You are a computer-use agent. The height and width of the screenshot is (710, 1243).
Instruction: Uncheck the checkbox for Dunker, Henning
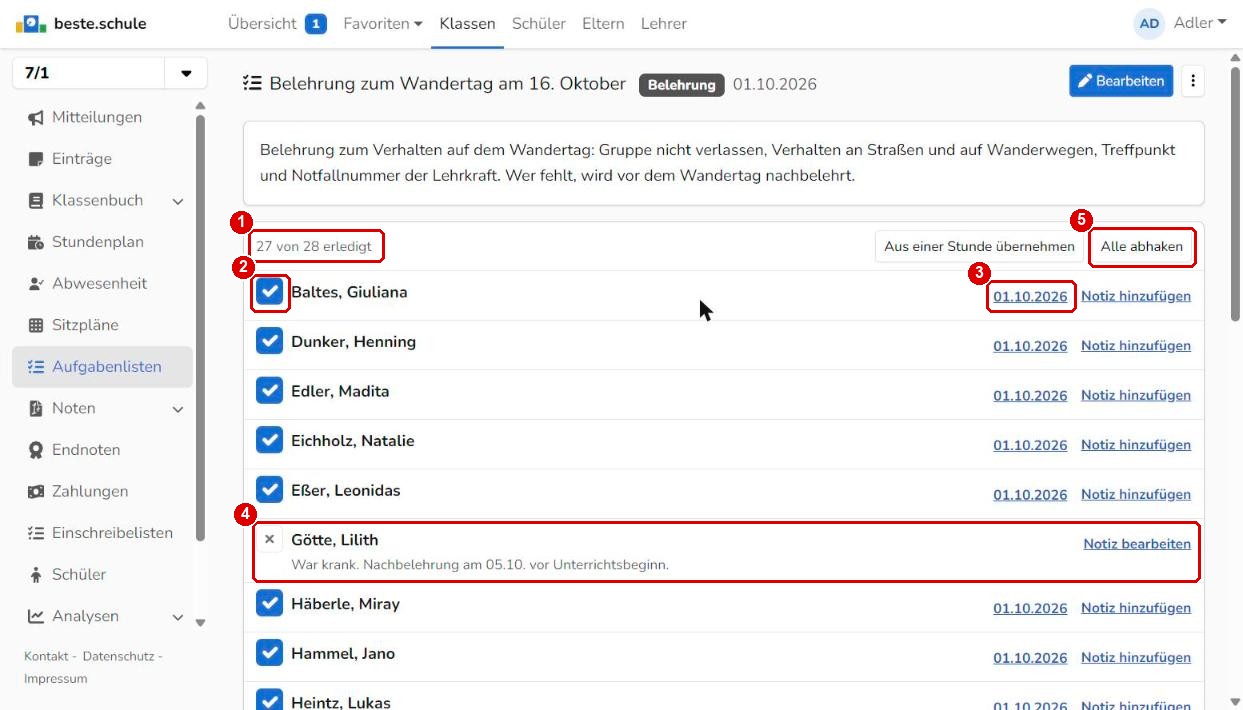tap(270, 342)
